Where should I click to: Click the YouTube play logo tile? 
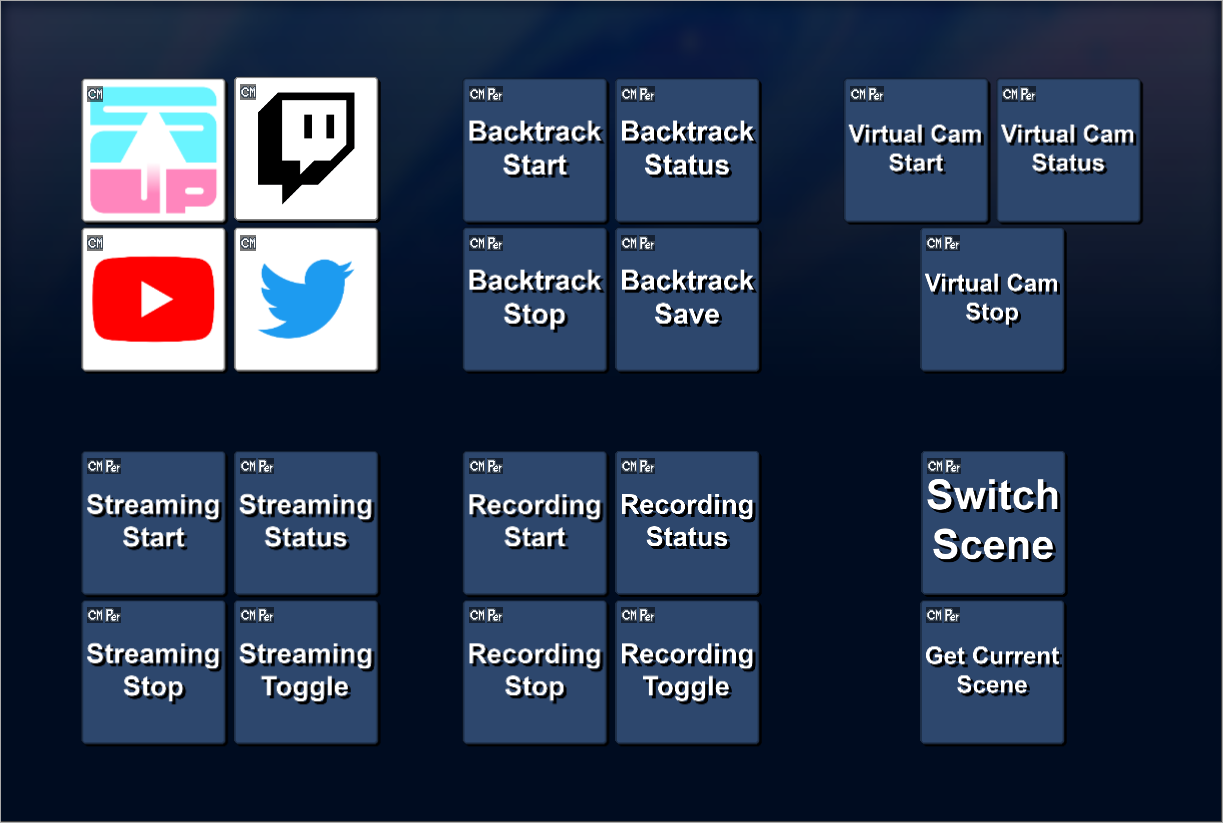(153, 299)
